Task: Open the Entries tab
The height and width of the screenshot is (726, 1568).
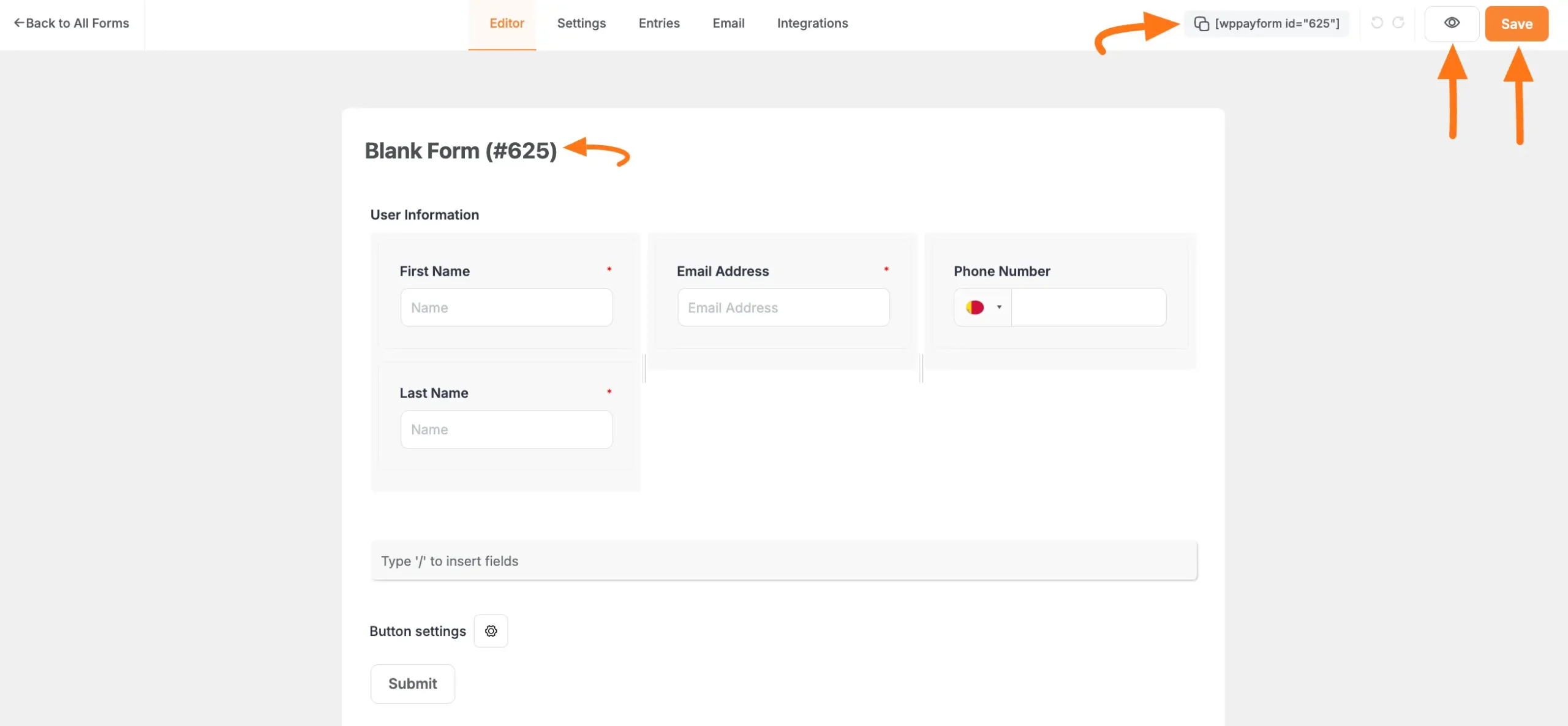Action: tap(659, 23)
